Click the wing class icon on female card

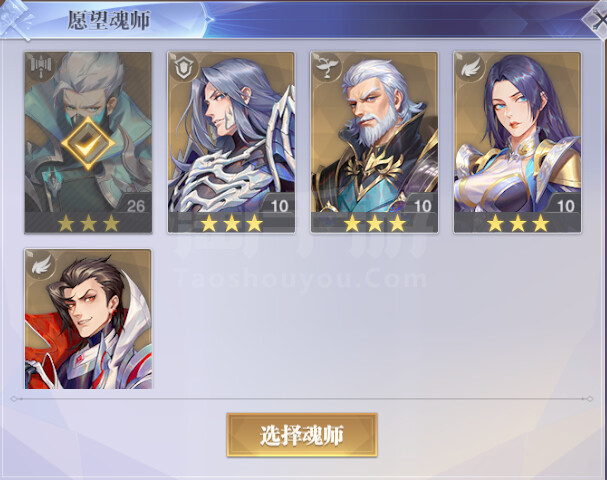(470, 68)
